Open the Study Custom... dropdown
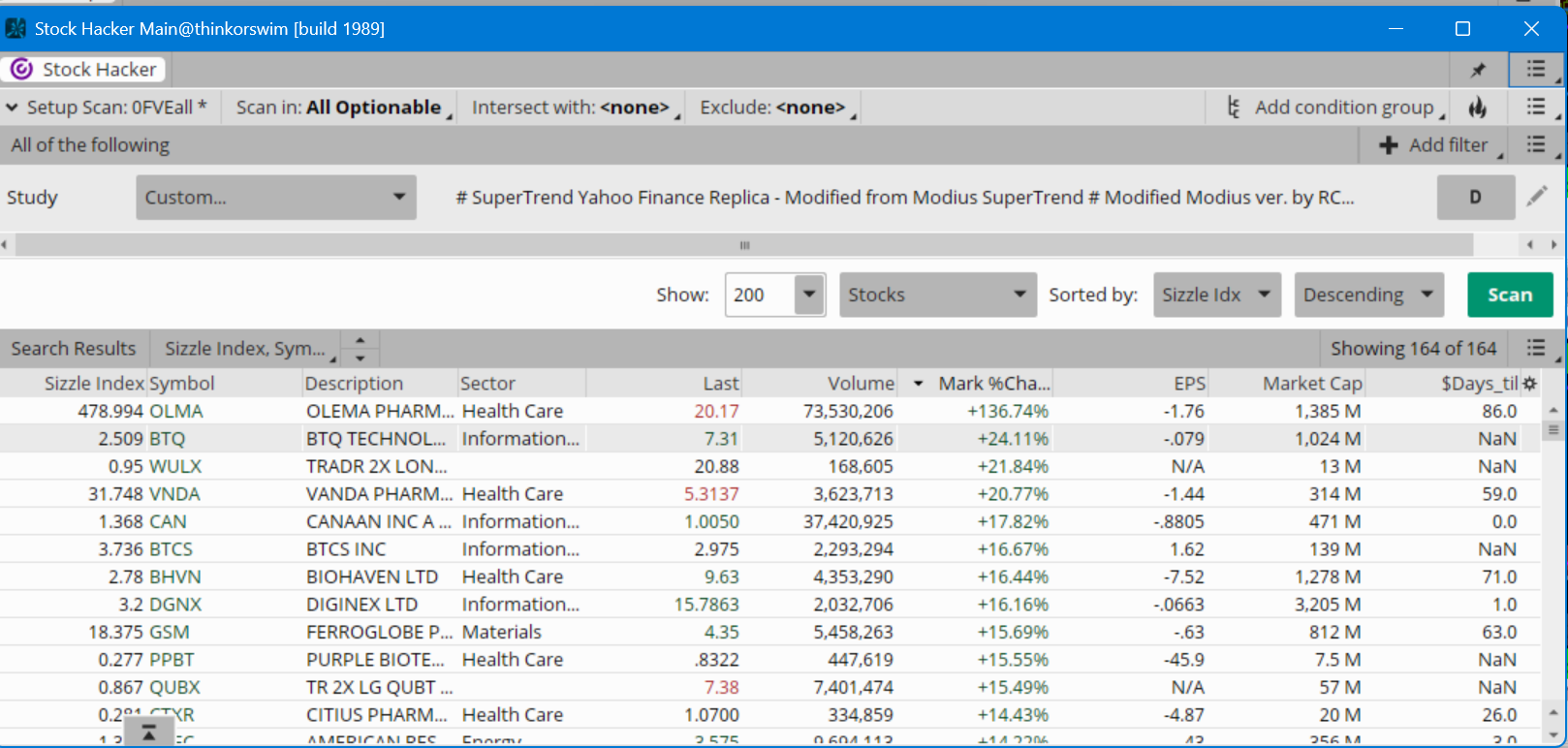Screen dimensions: 1568x748 coord(276,198)
